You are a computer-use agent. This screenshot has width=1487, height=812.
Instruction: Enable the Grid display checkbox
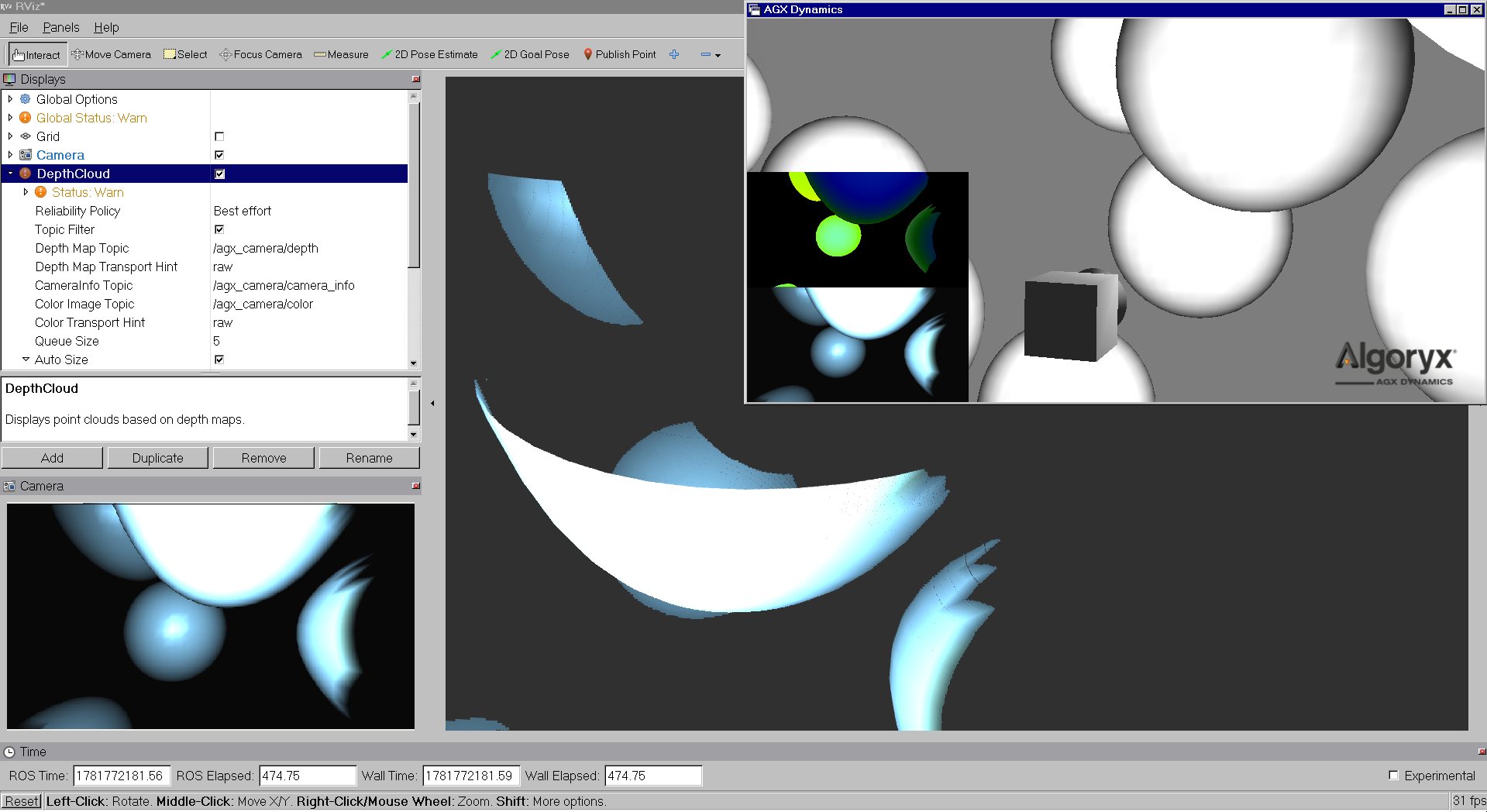tap(219, 136)
